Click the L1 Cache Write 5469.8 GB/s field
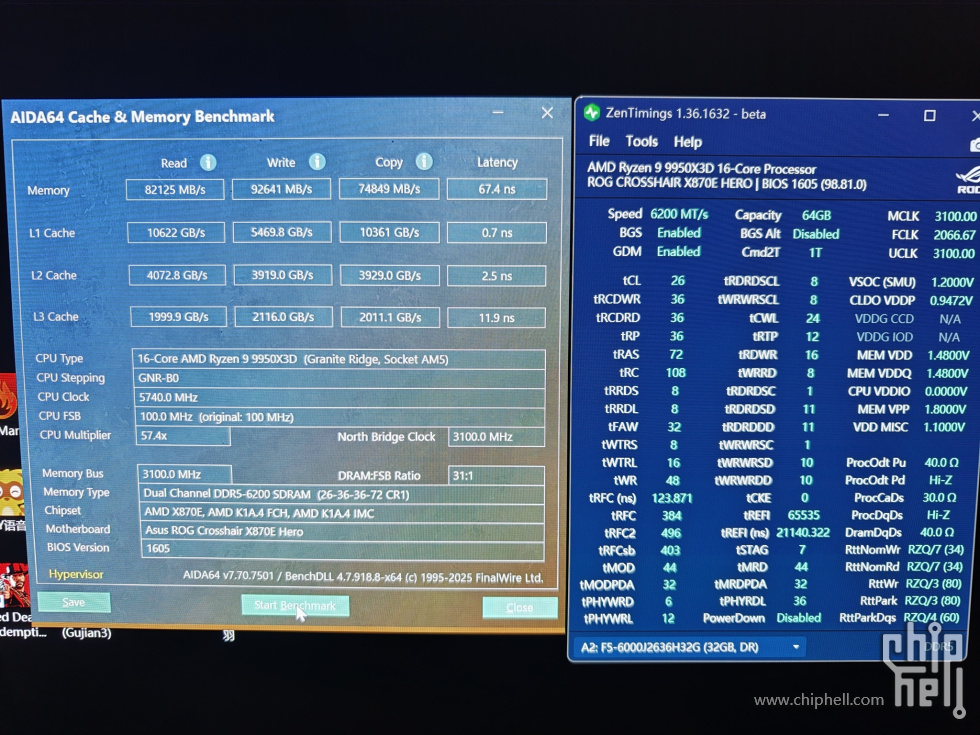 pyautogui.click(x=282, y=232)
